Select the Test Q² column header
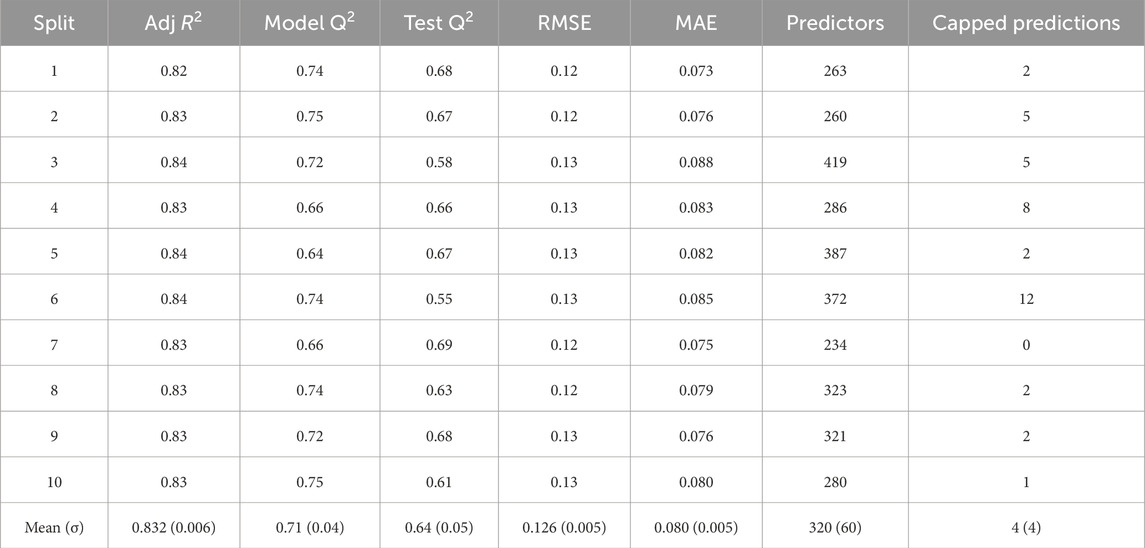 (x=436, y=23)
